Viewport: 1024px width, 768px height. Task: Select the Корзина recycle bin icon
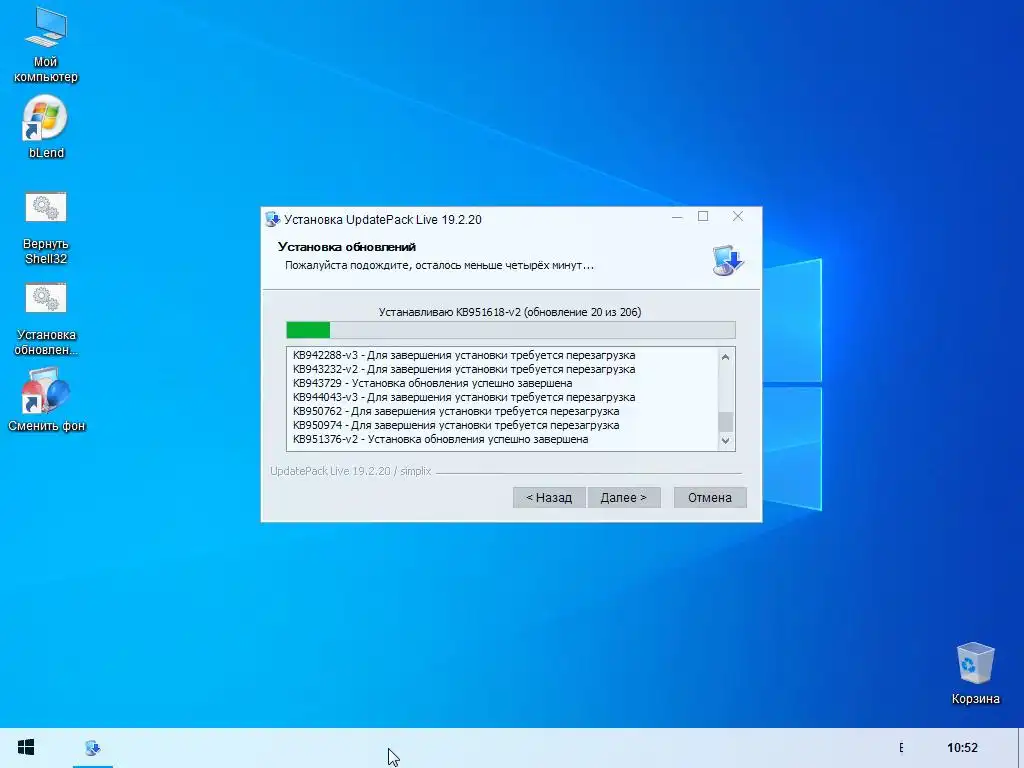976,673
